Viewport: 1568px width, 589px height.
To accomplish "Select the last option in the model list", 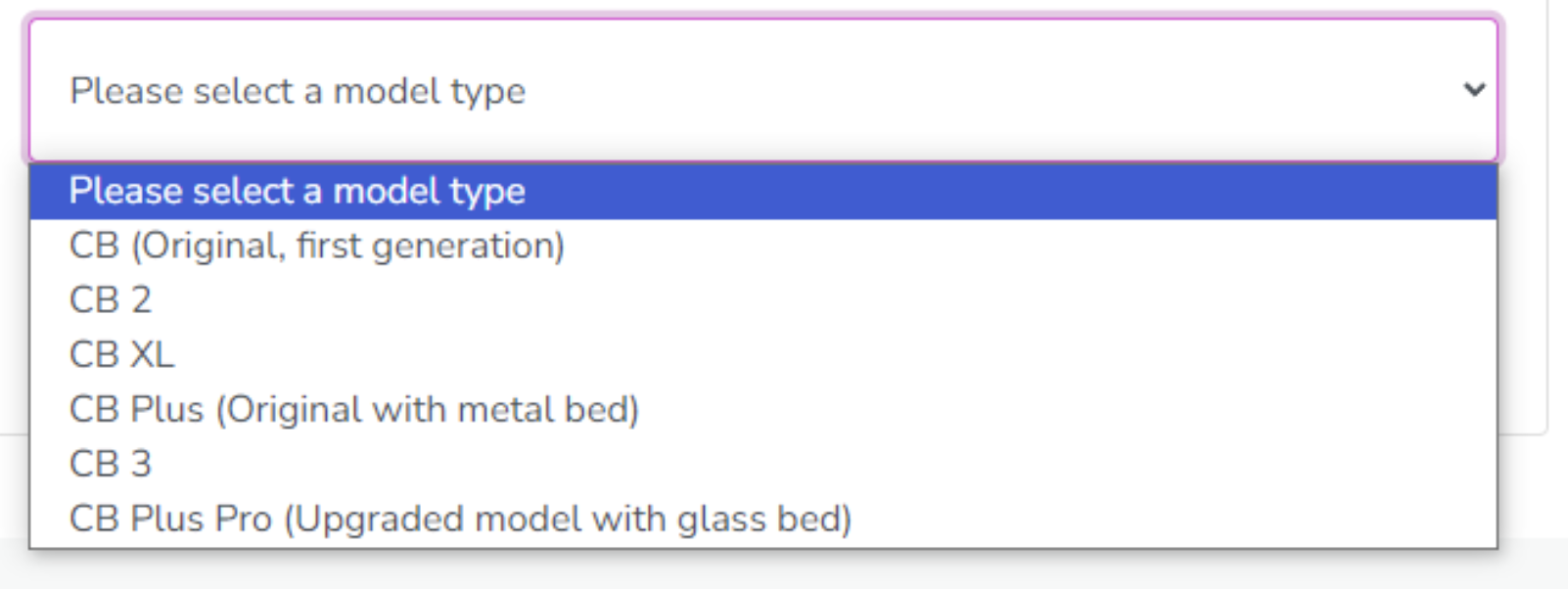I will pyautogui.click(x=460, y=519).
